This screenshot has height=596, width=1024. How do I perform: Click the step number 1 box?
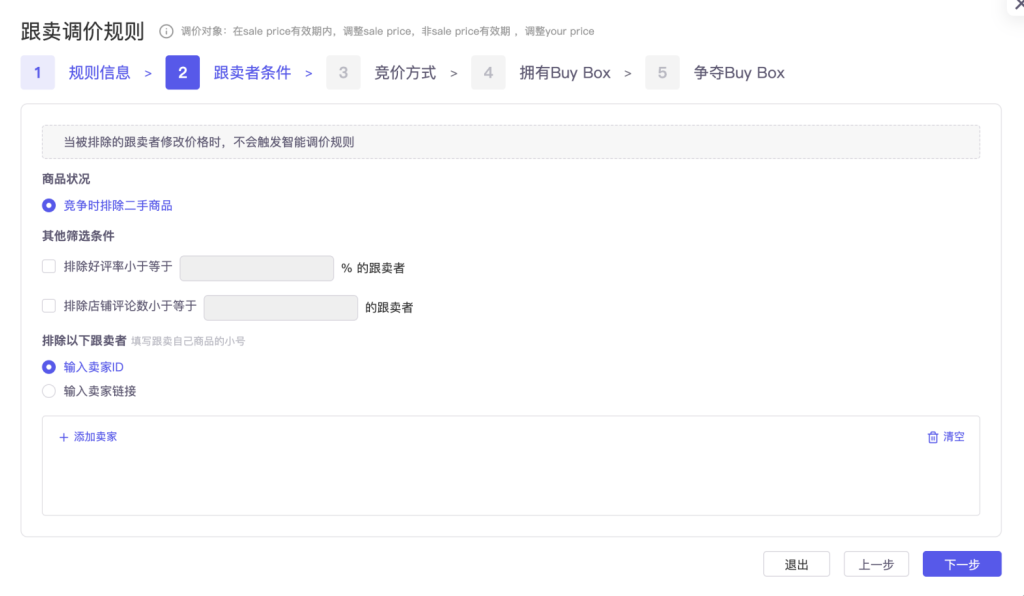[x=37, y=72]
